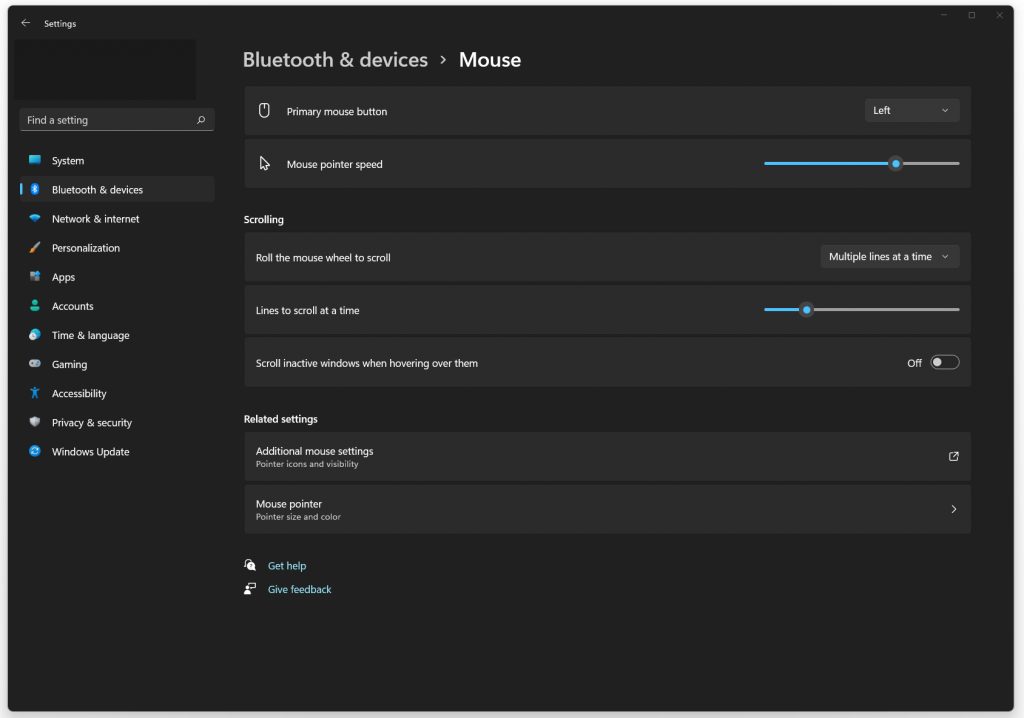Click the Give feedback link
Screen dimensions: 1024x718
tap(299, 589)
